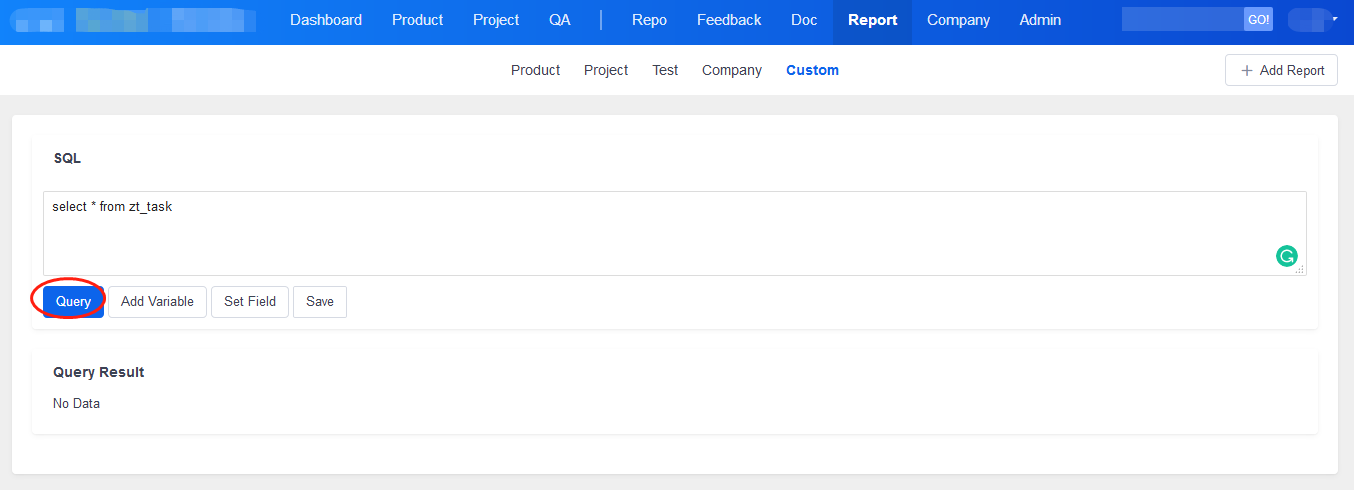Switch to the Test report tab
Screen dimensions: 1354x490
click(665, 70)
